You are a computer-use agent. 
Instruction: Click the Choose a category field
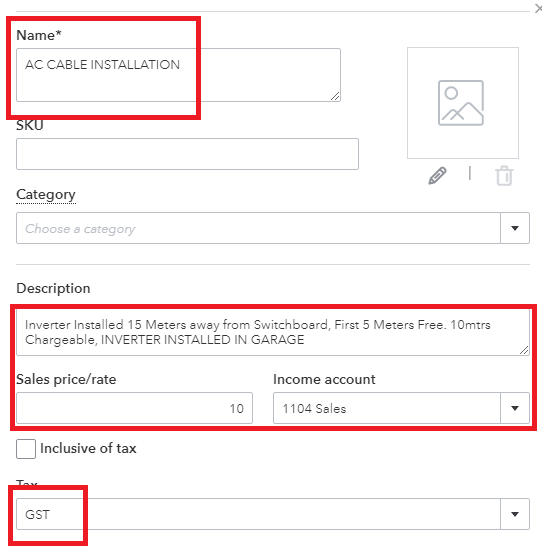pyautogui.click(x=258, y=228)
